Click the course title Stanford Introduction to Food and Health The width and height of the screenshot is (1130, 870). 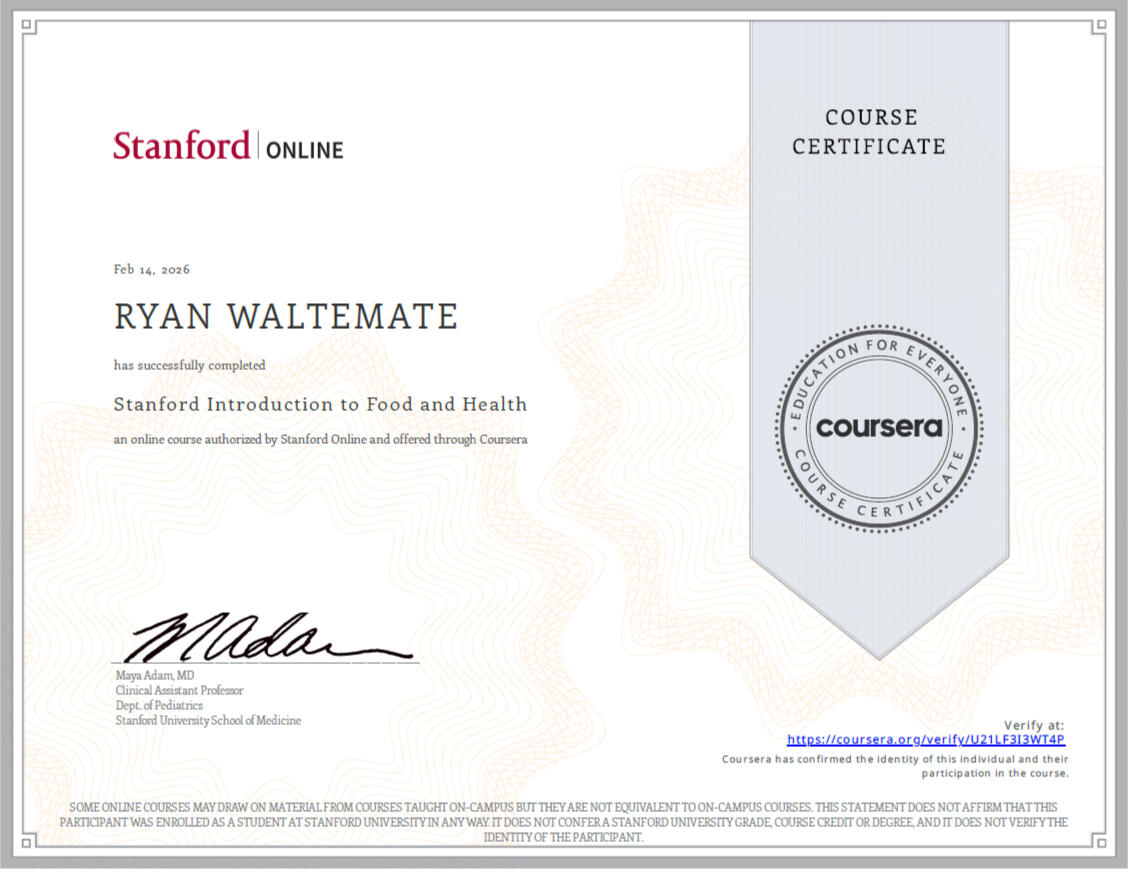pyautogui.click(x=321, y=404)
